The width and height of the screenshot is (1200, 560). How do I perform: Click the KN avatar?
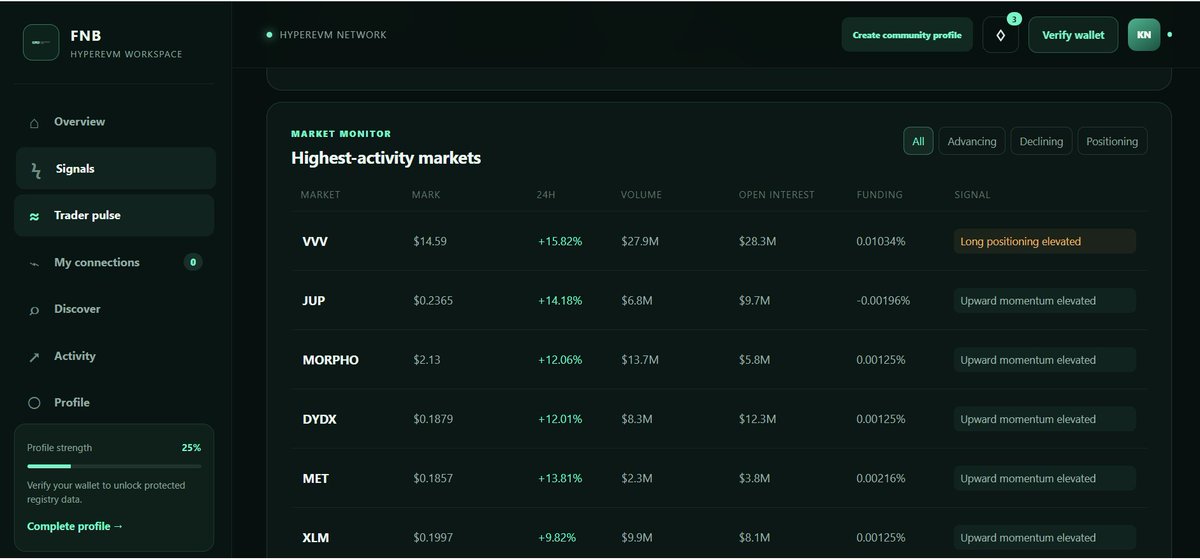click(1144, 35)
